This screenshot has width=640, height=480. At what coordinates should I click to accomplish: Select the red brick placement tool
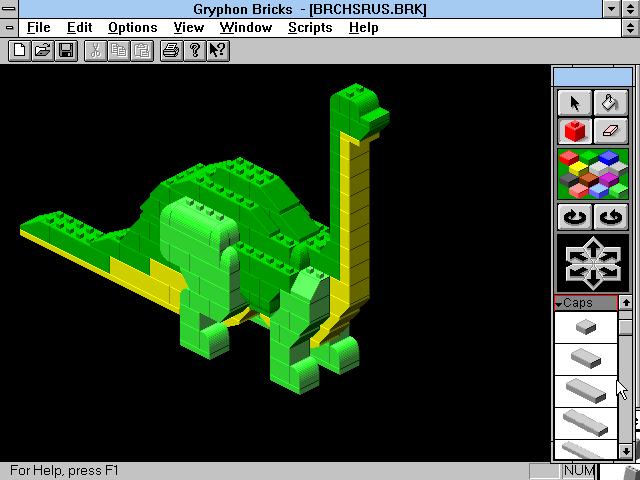pos(575,131)
